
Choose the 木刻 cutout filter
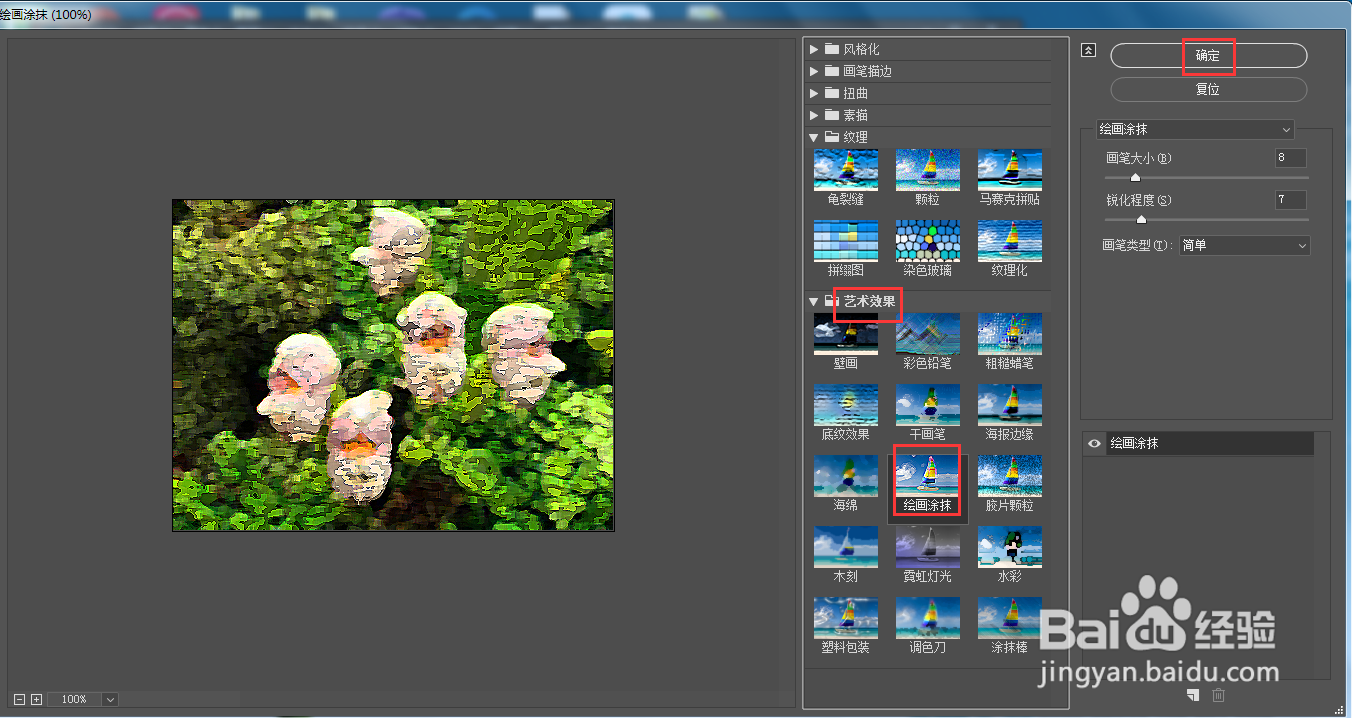point(846,547)
